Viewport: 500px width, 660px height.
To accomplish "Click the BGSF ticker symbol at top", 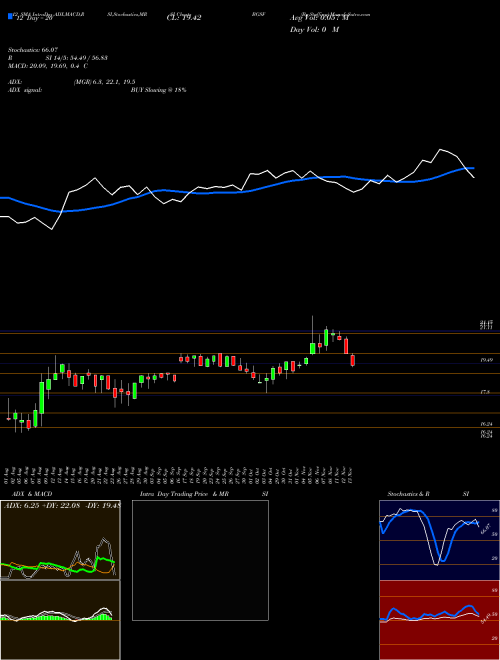I will (257, 14).
